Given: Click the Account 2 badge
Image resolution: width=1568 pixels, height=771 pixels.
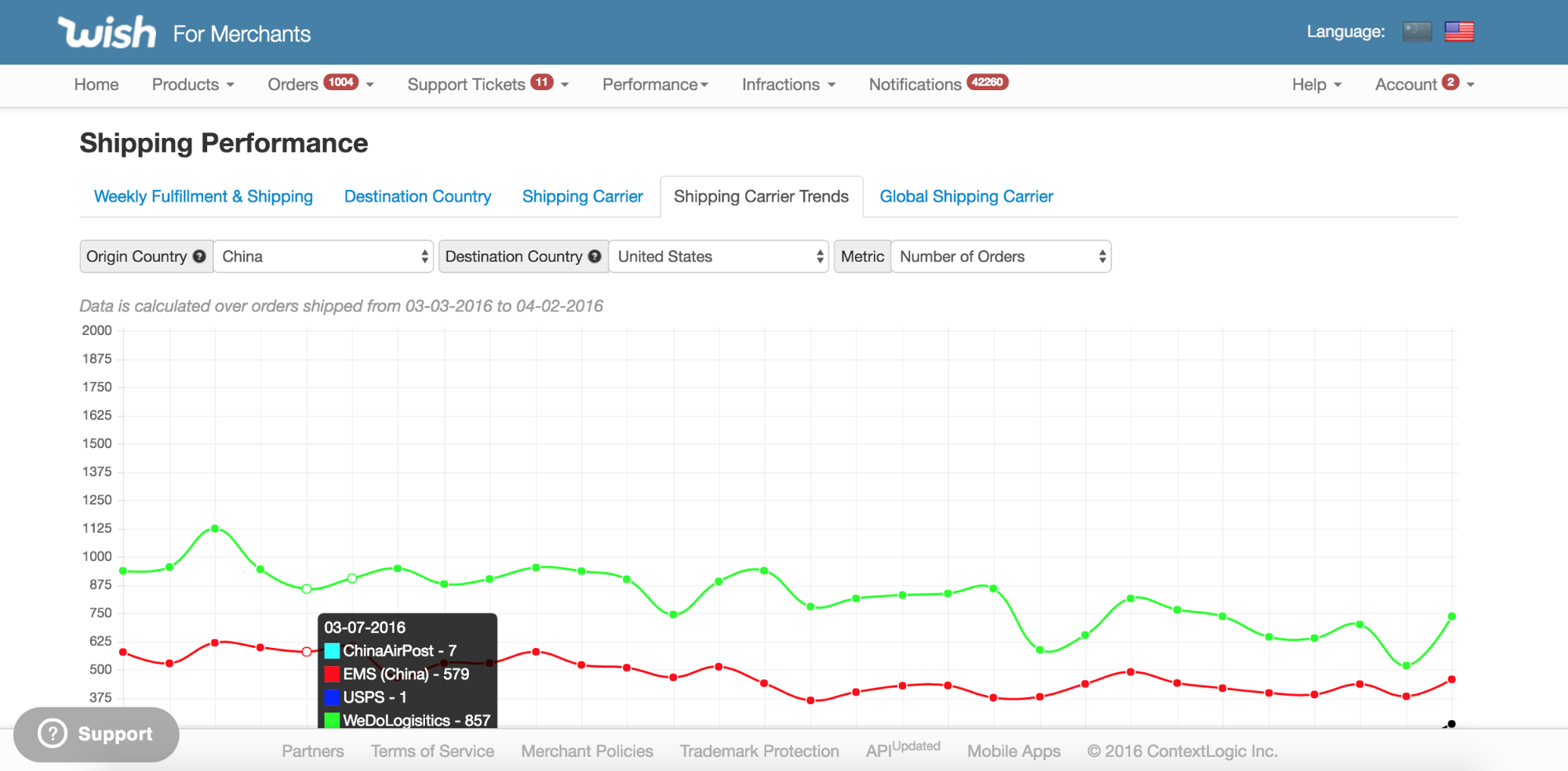Looking at the screenshot, I should click(x=1450, y=82).
